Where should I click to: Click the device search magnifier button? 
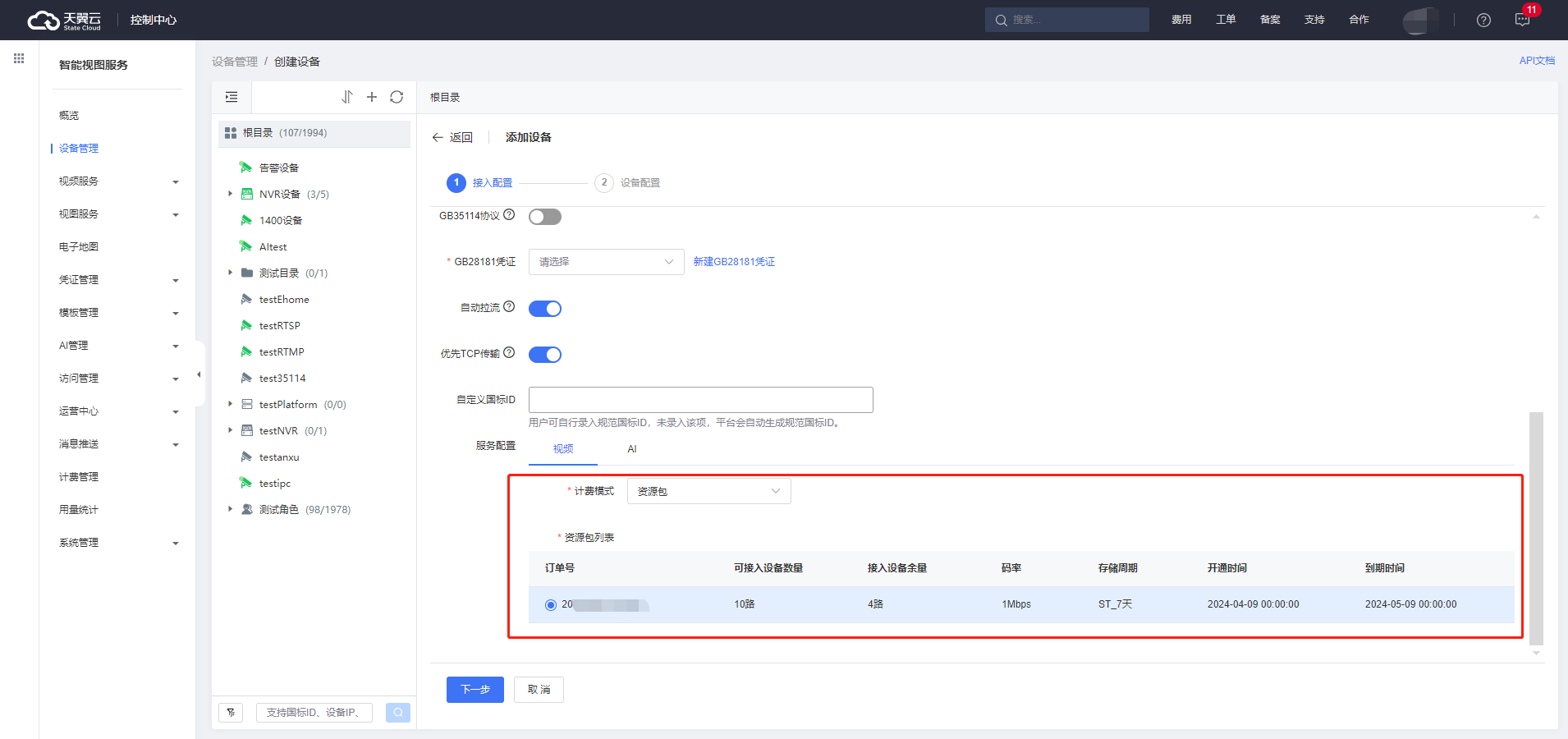tap(398, 712)
